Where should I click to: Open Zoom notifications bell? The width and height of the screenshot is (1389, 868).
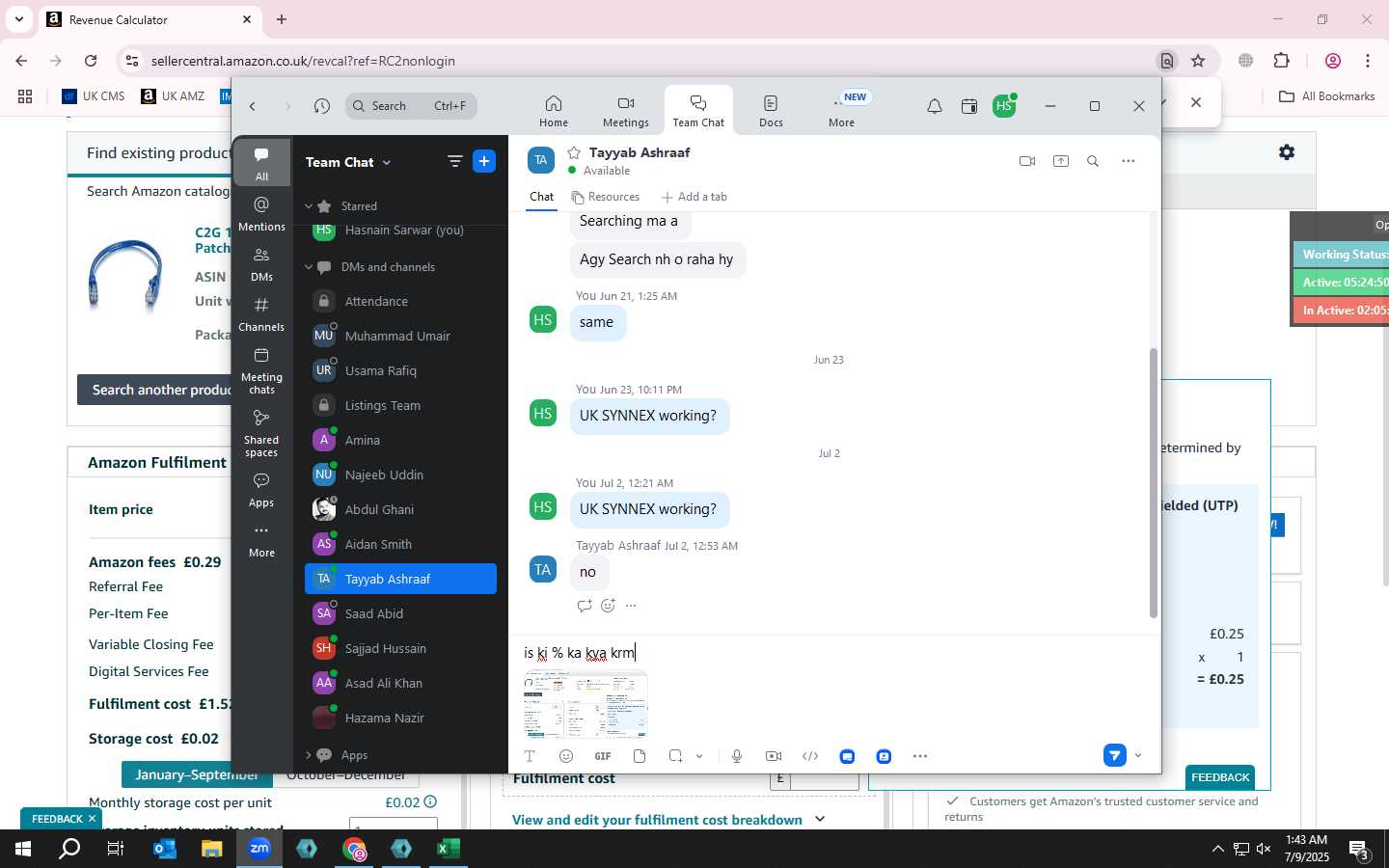tap(934, 106)
